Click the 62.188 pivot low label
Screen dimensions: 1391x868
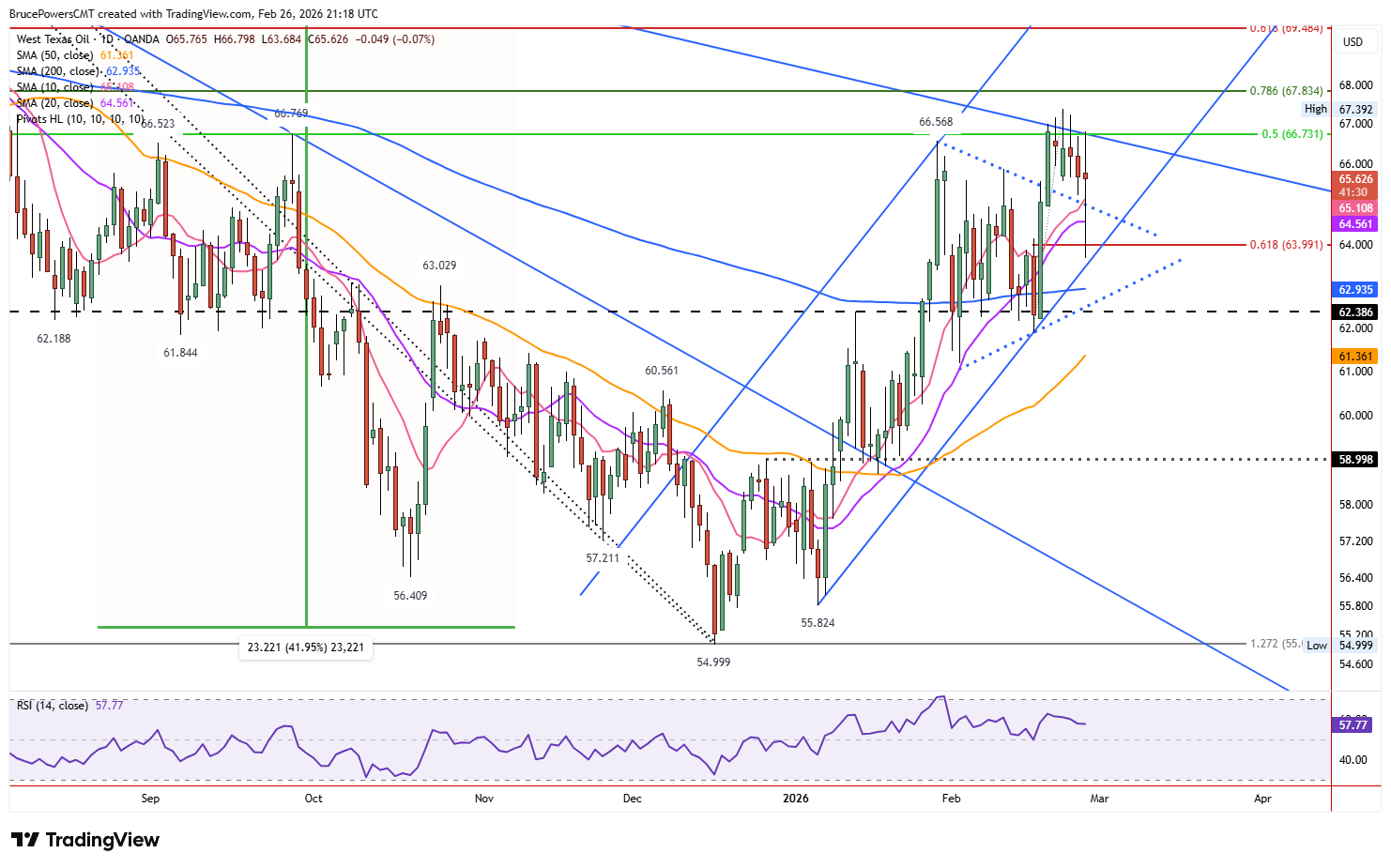[x=53, y=339]
